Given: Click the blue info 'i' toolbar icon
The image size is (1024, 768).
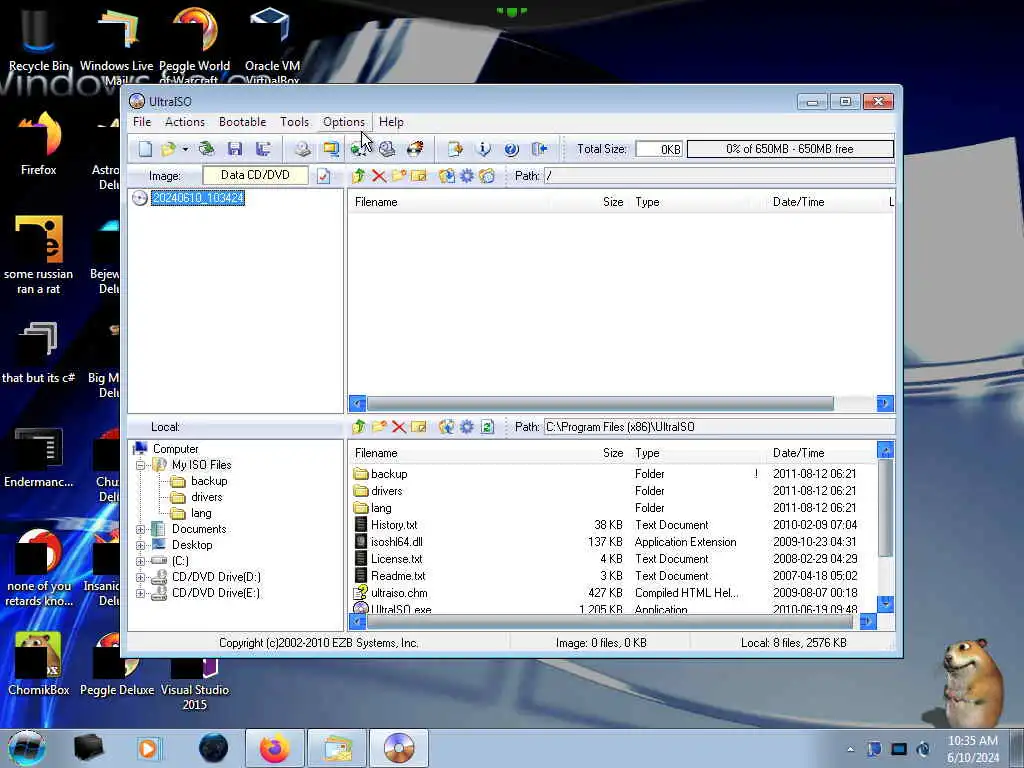Looking at the screenshot, I should [483, 149].
